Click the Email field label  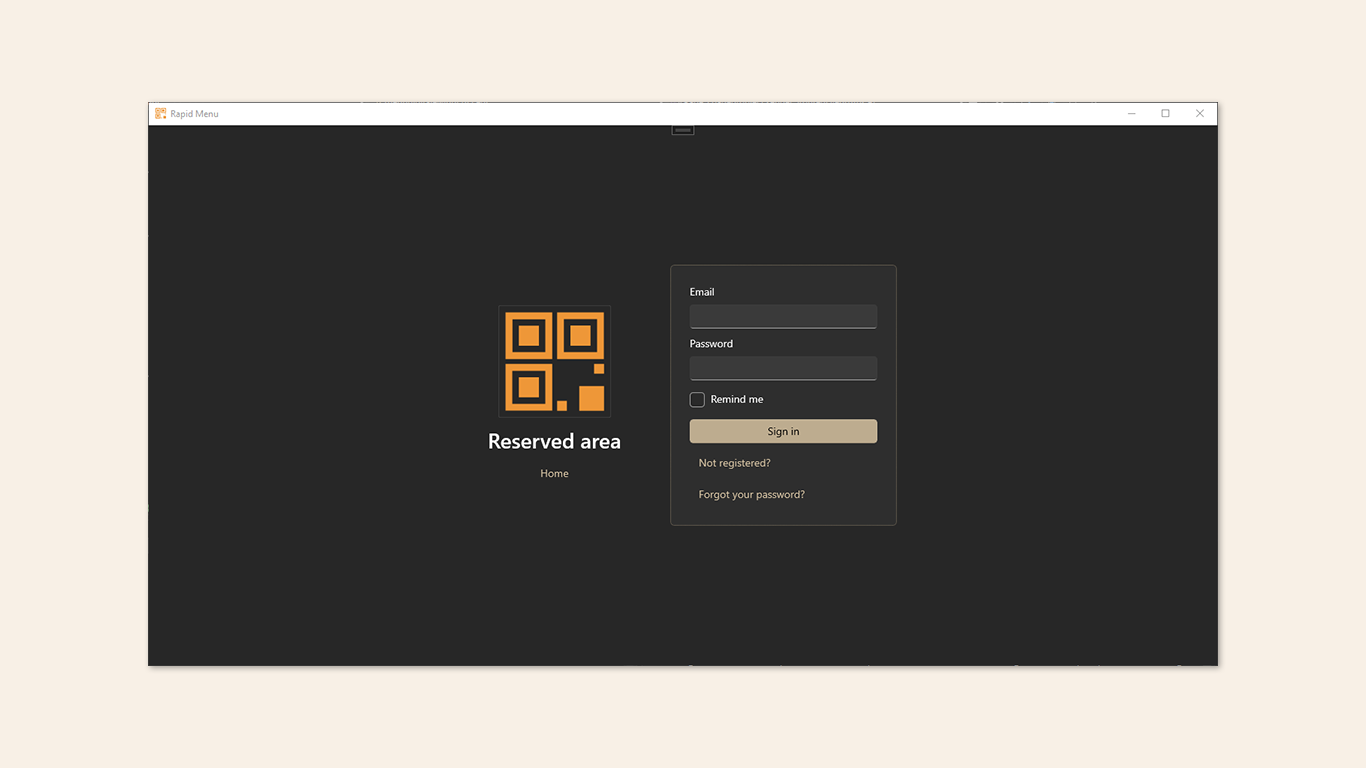702,292
